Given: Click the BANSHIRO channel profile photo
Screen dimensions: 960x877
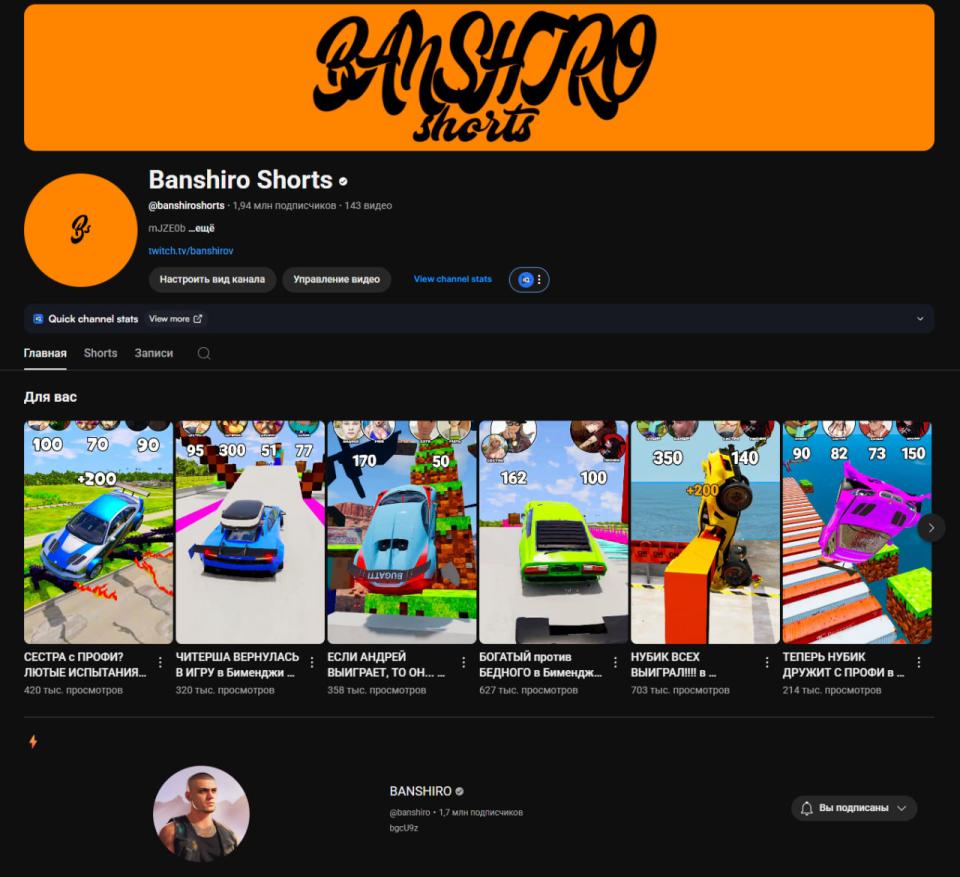Looking at the screenshot, I should pos(201,814).
